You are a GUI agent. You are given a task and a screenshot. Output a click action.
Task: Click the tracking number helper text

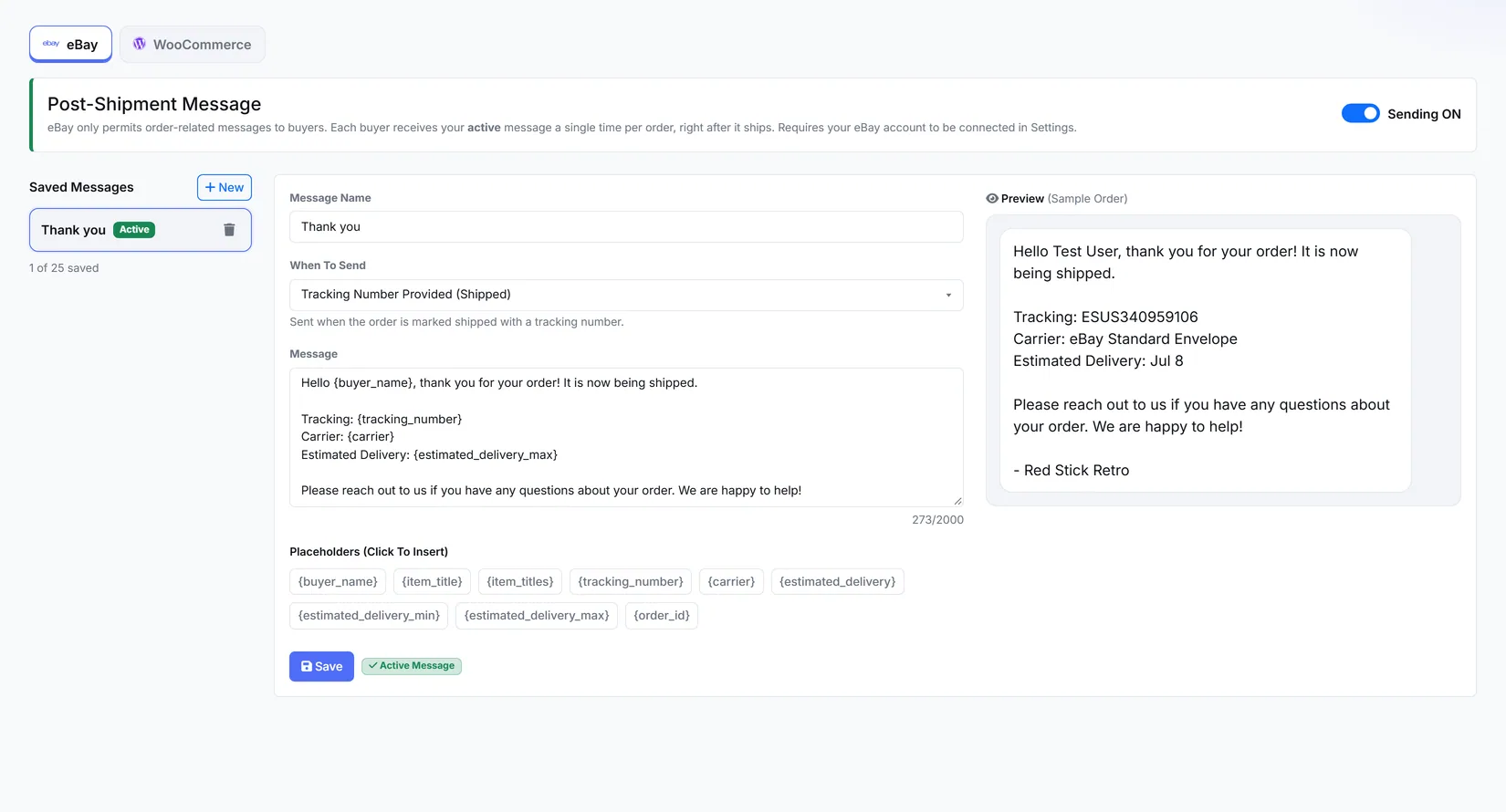coord(456,322)
